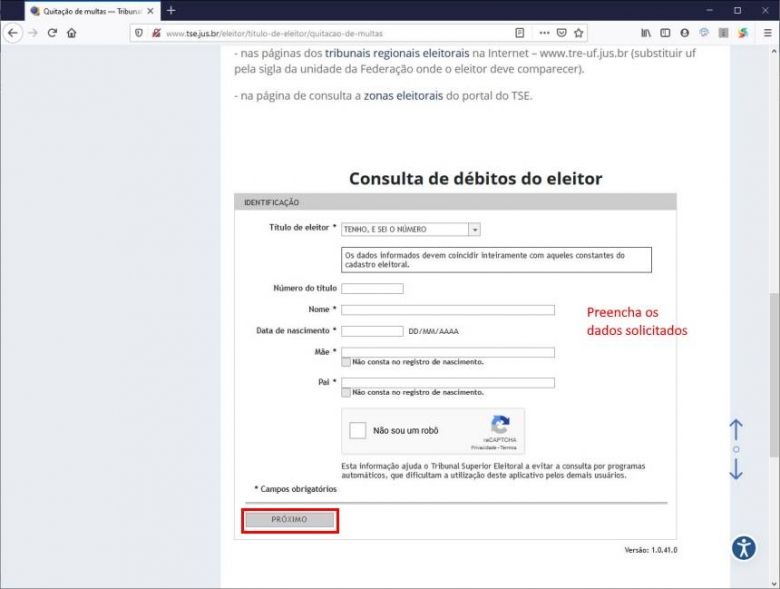Click the DD/MM/AAAA format hint
780x589 pixels.
[433, 331]
